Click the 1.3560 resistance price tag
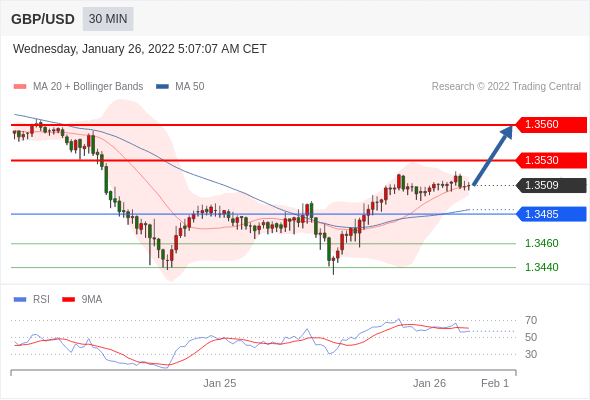590x400 pixels. click(x=551, y=125)
